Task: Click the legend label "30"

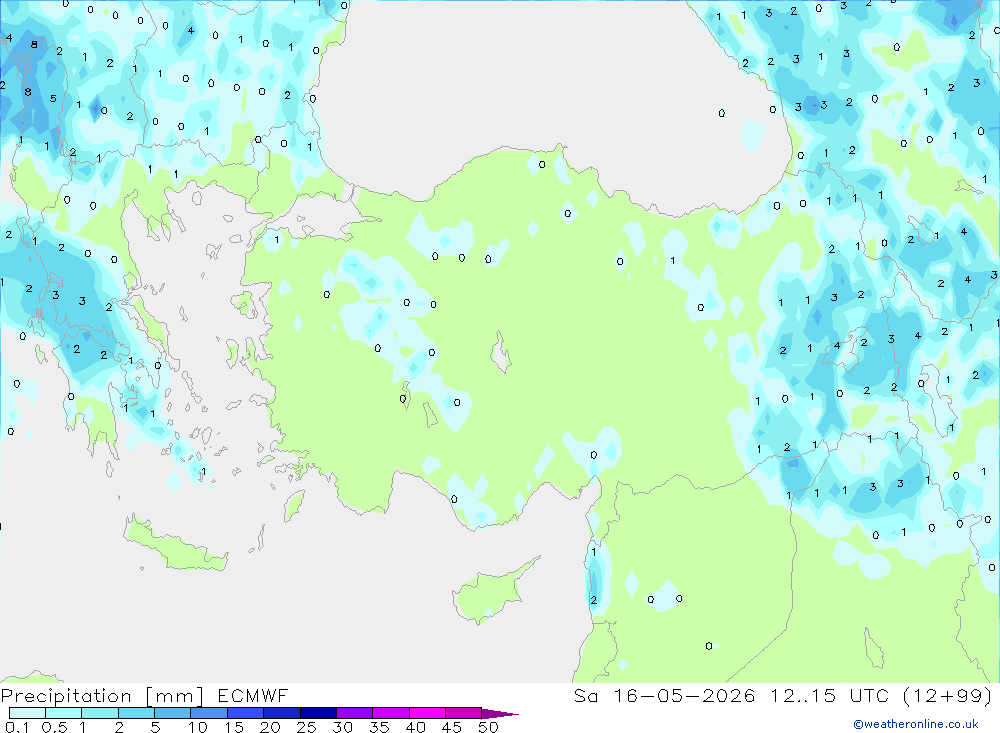Action: pos(342,727)
